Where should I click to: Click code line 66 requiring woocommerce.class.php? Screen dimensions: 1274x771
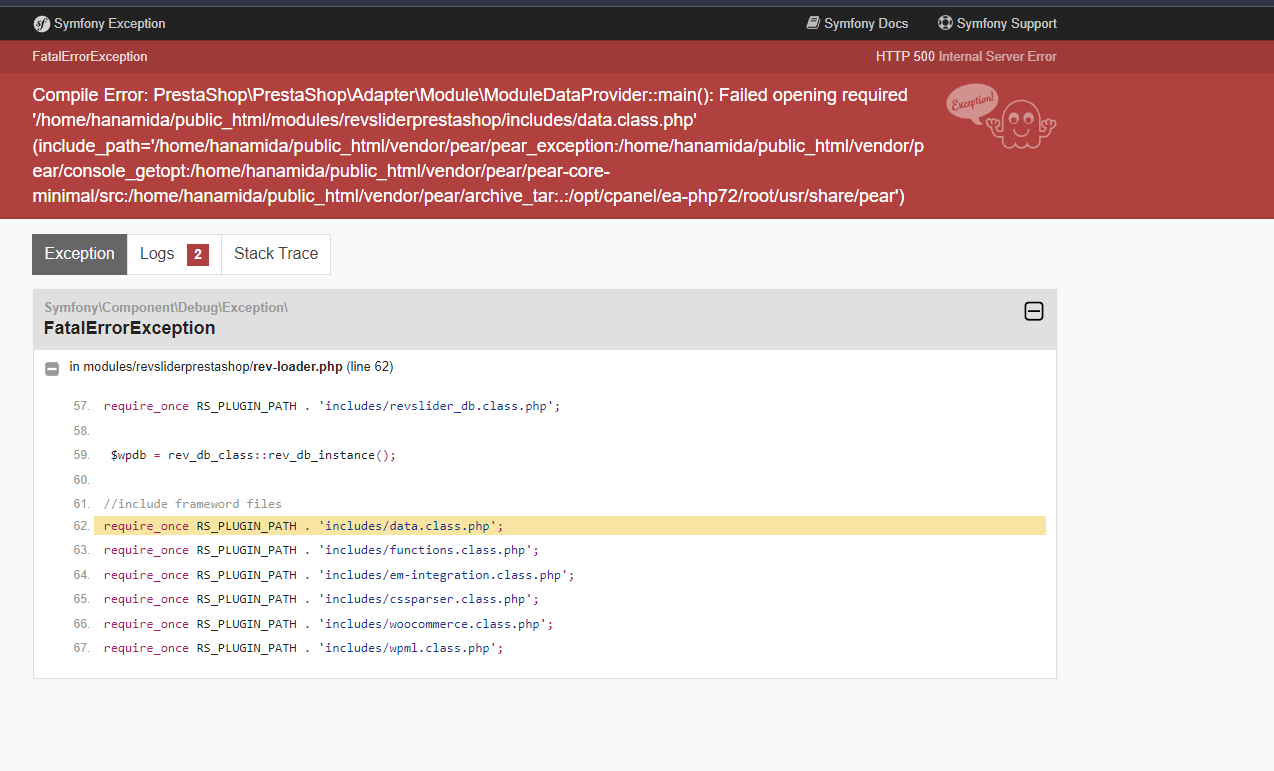click(328, 624)
